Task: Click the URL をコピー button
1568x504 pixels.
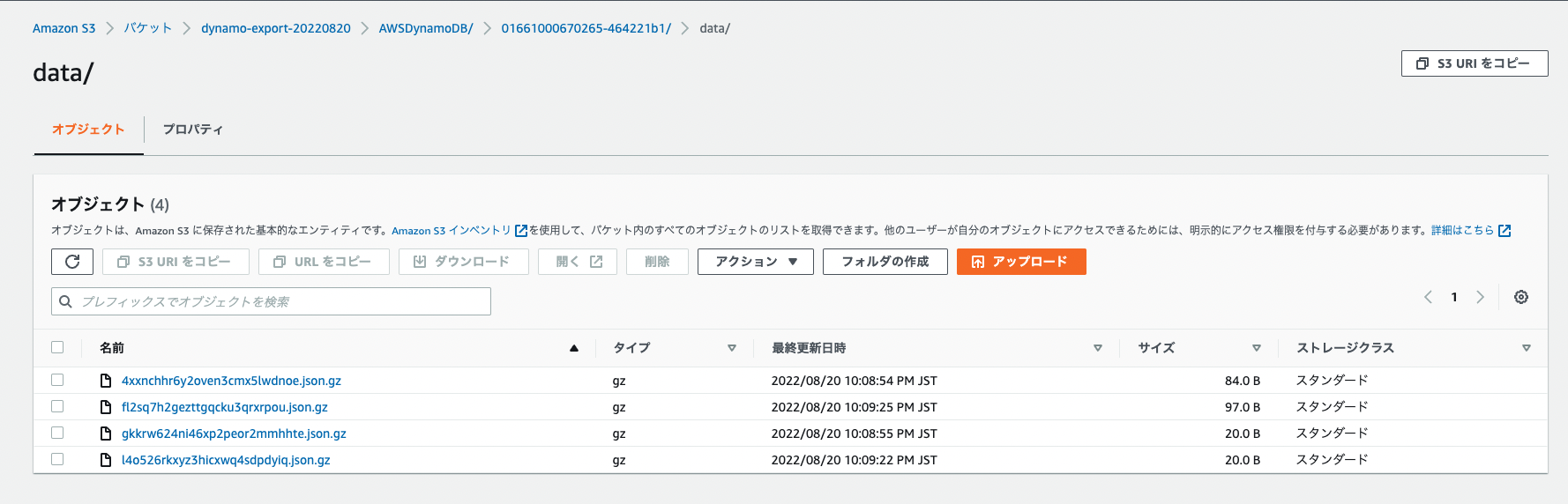Action: pos(324,262)
